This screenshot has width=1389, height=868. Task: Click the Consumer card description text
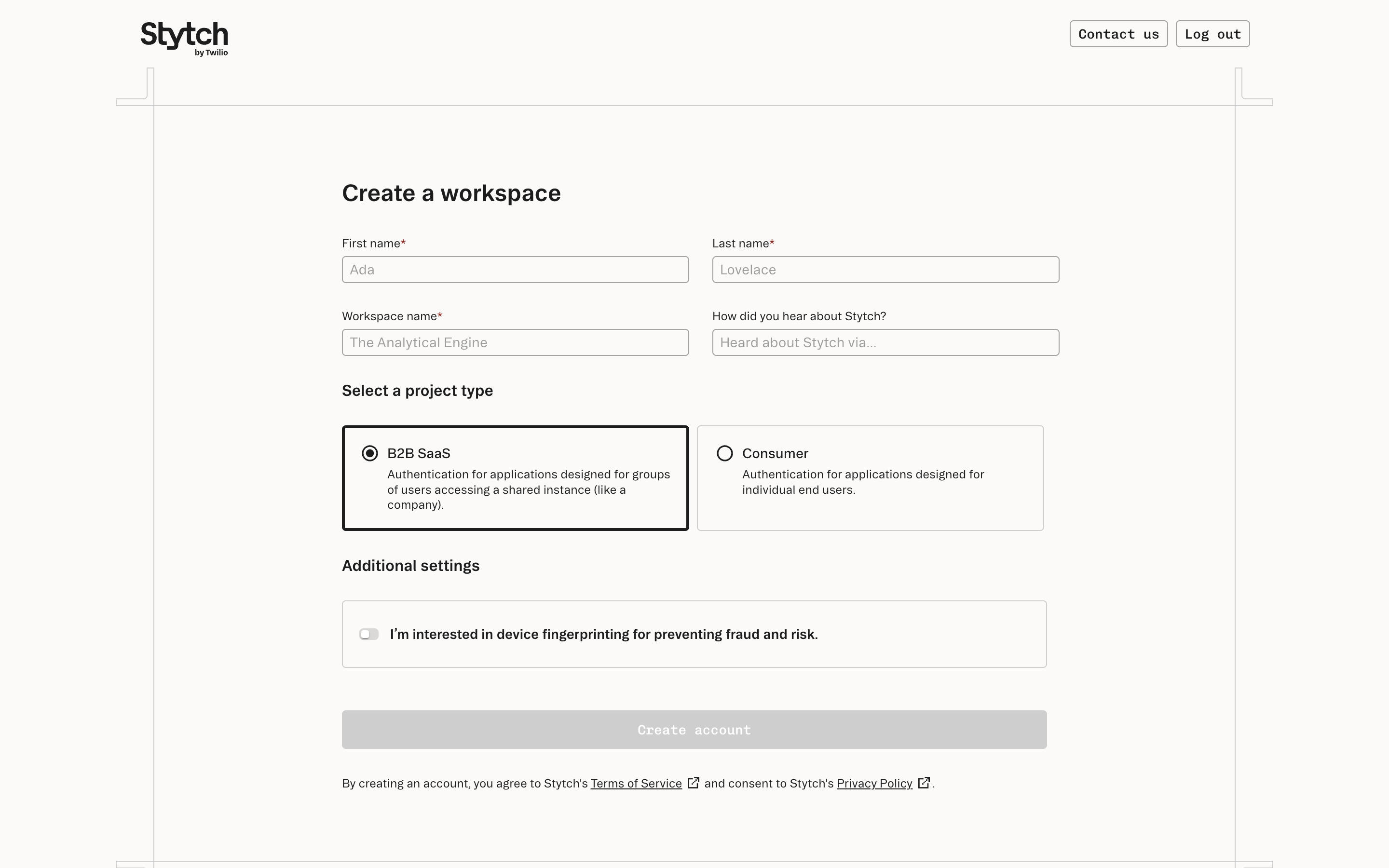coord(863,482)
